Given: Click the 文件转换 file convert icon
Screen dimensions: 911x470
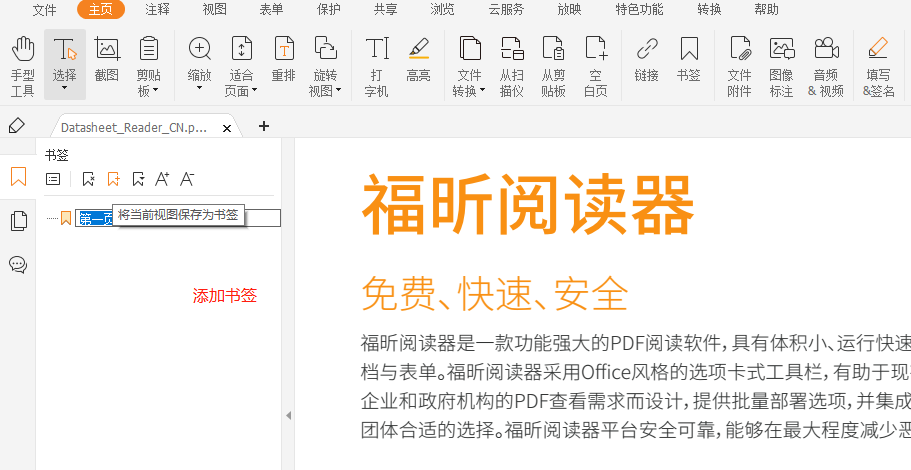Looking at the screenshot, I should [x=469, y=49].
